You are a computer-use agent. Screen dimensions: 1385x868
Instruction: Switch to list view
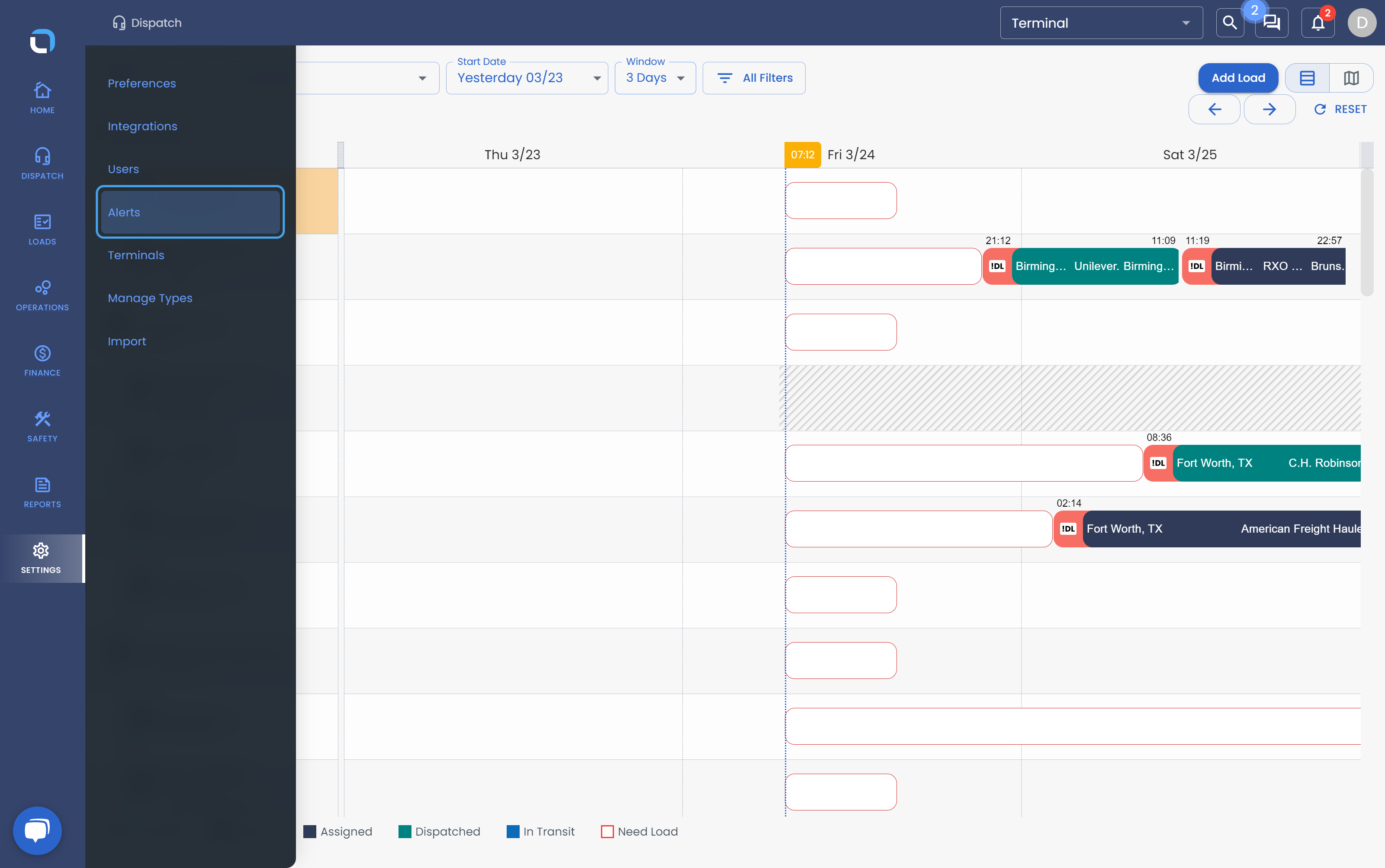click(x=1307, y=78)
